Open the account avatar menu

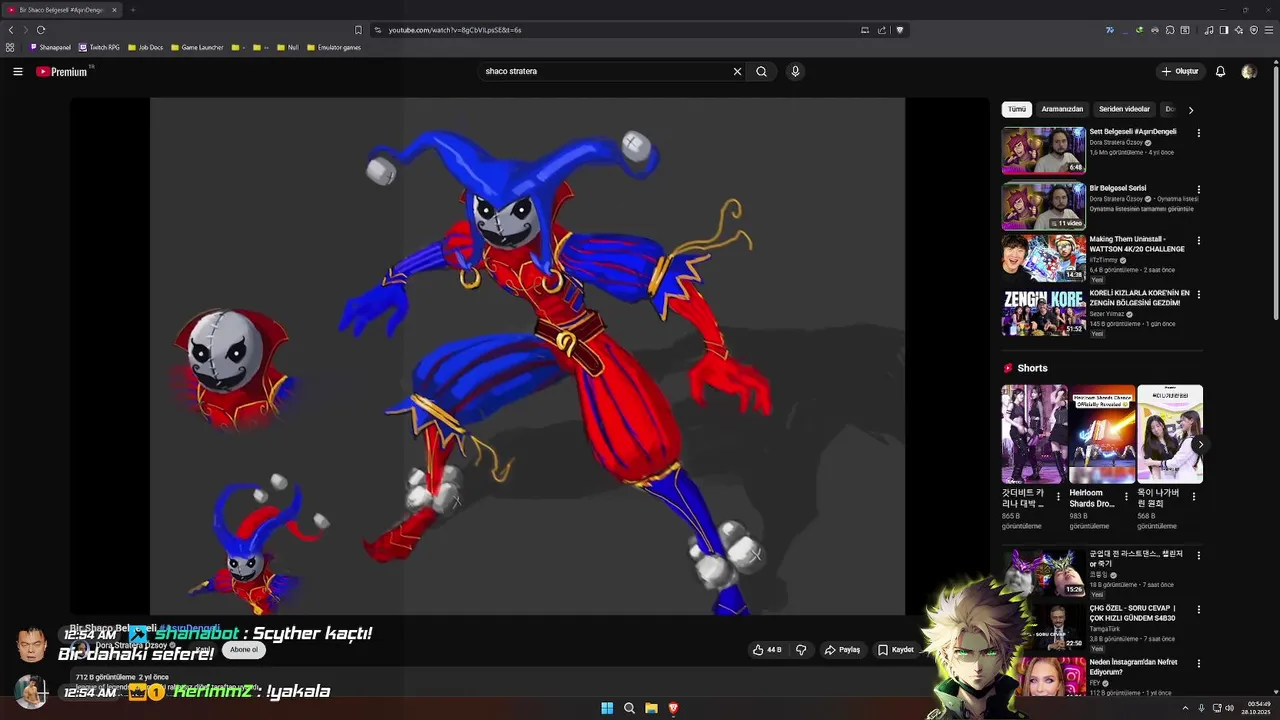(1248, 71)
